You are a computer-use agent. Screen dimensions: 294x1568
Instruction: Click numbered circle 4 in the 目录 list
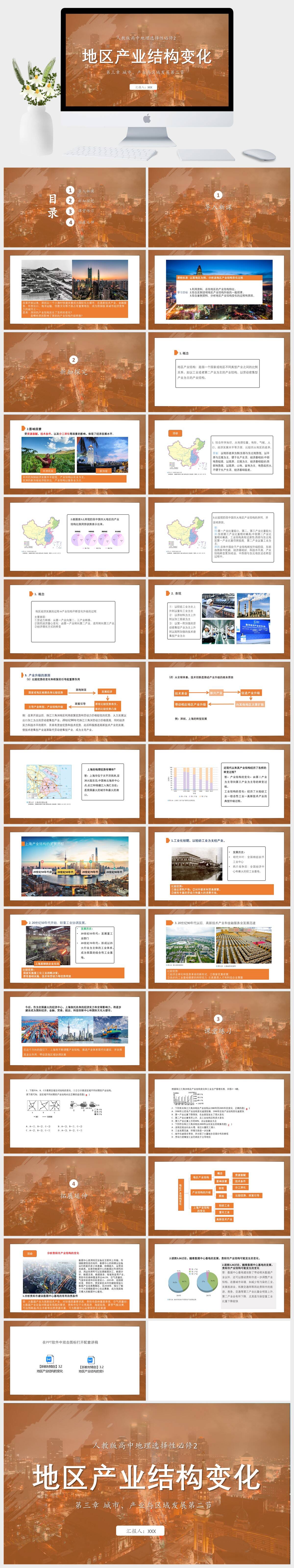click(70, 222)
